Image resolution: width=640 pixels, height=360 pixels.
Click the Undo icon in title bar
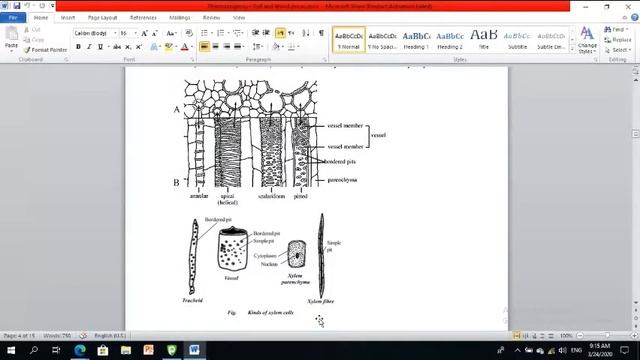tap(27, 6)
